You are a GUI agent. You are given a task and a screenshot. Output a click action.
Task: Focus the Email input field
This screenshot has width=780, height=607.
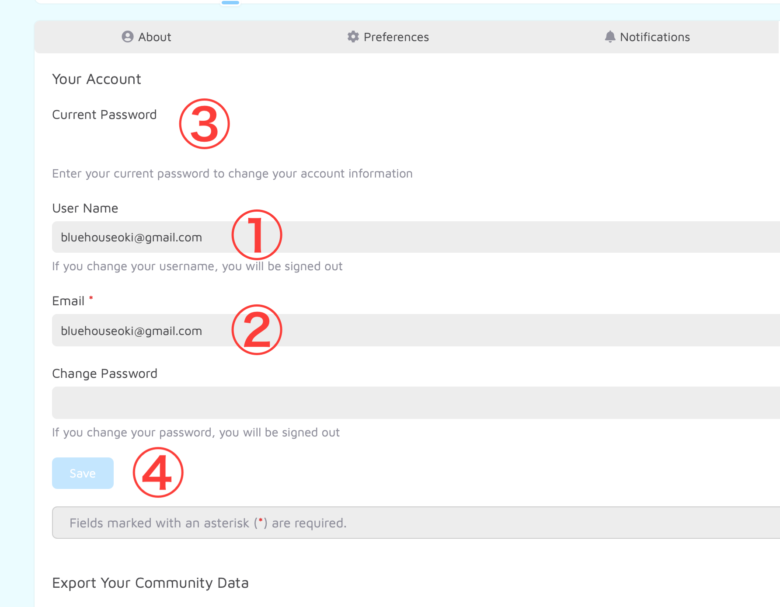pyautogui.click(x=416, y=330)
